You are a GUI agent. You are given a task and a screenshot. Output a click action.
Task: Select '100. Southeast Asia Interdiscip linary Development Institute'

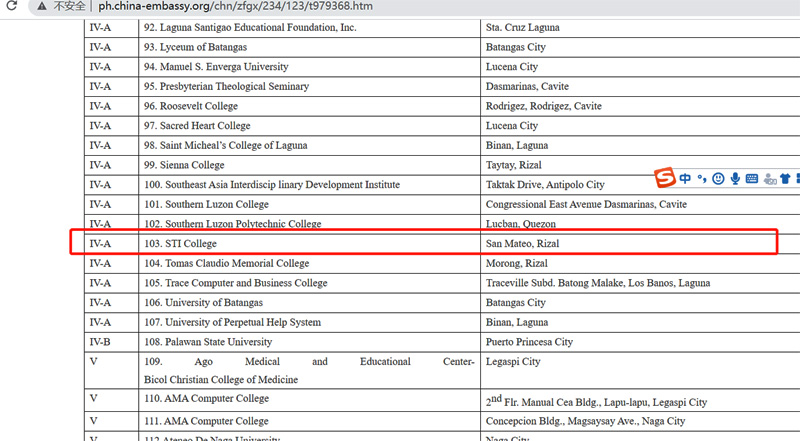click(272, 185)
